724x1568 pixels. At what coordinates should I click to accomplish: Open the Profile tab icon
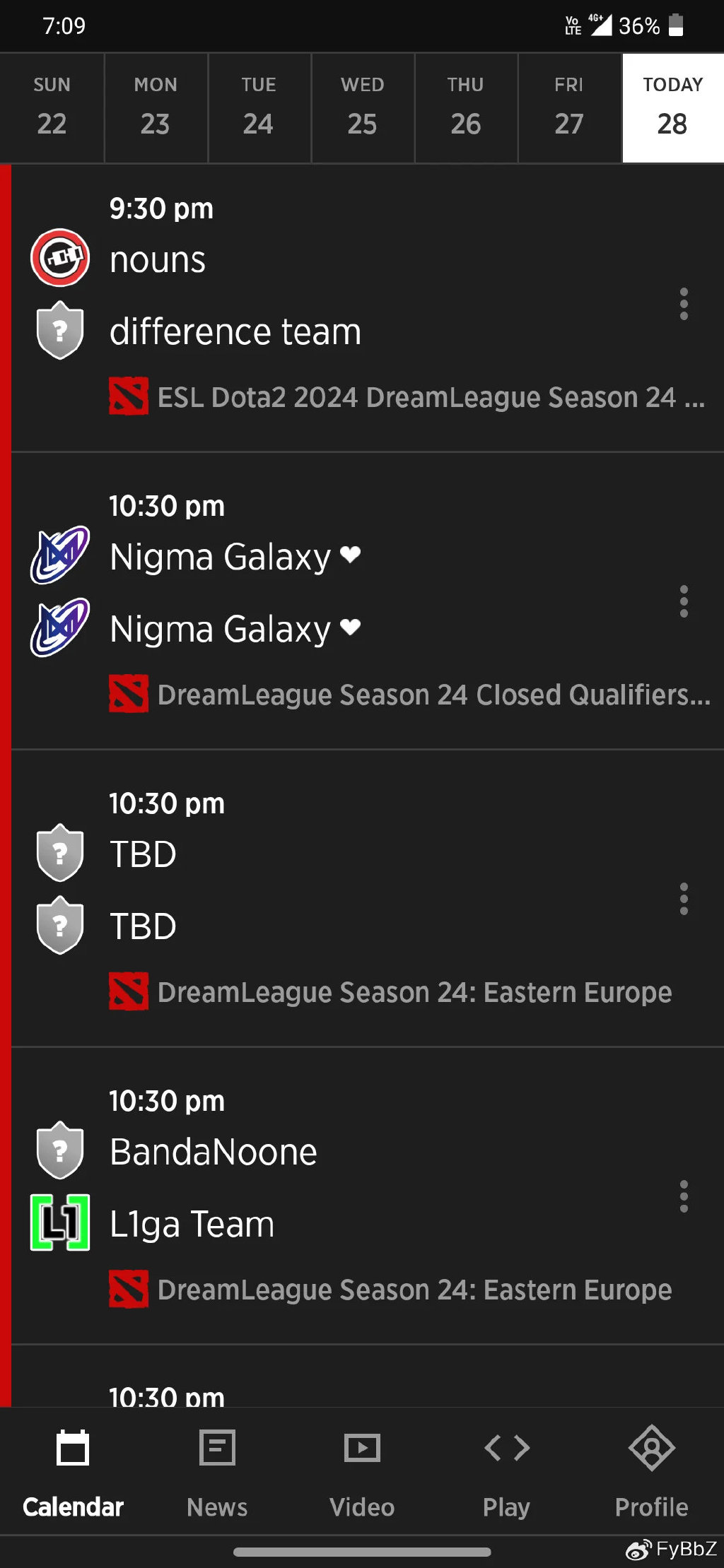pyautogui.click(x=651, y=1449)
